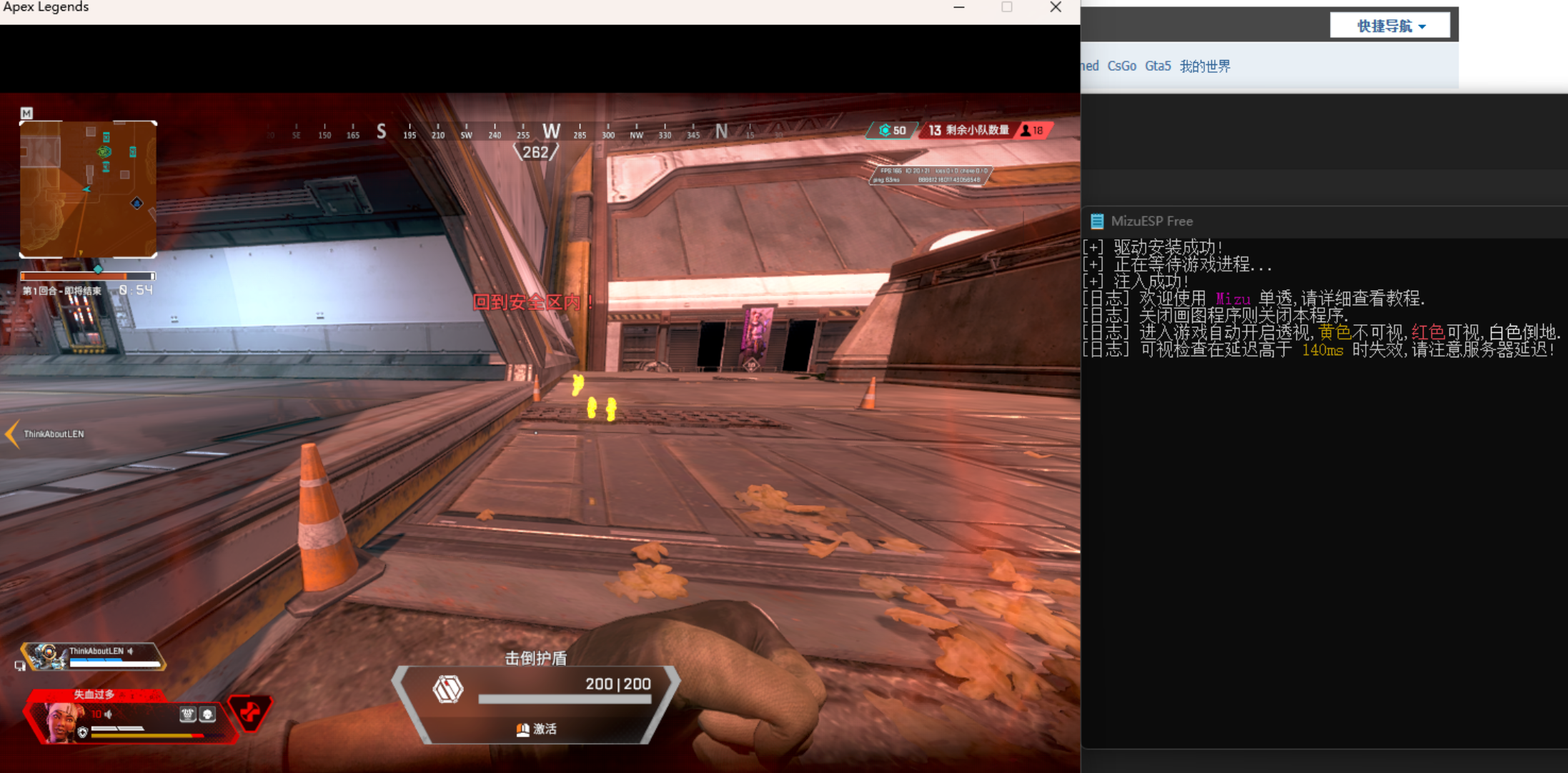The image size is (1568, 773).
Task: Open the 快捷导航 dropdown
Action: coord(1389,26)
